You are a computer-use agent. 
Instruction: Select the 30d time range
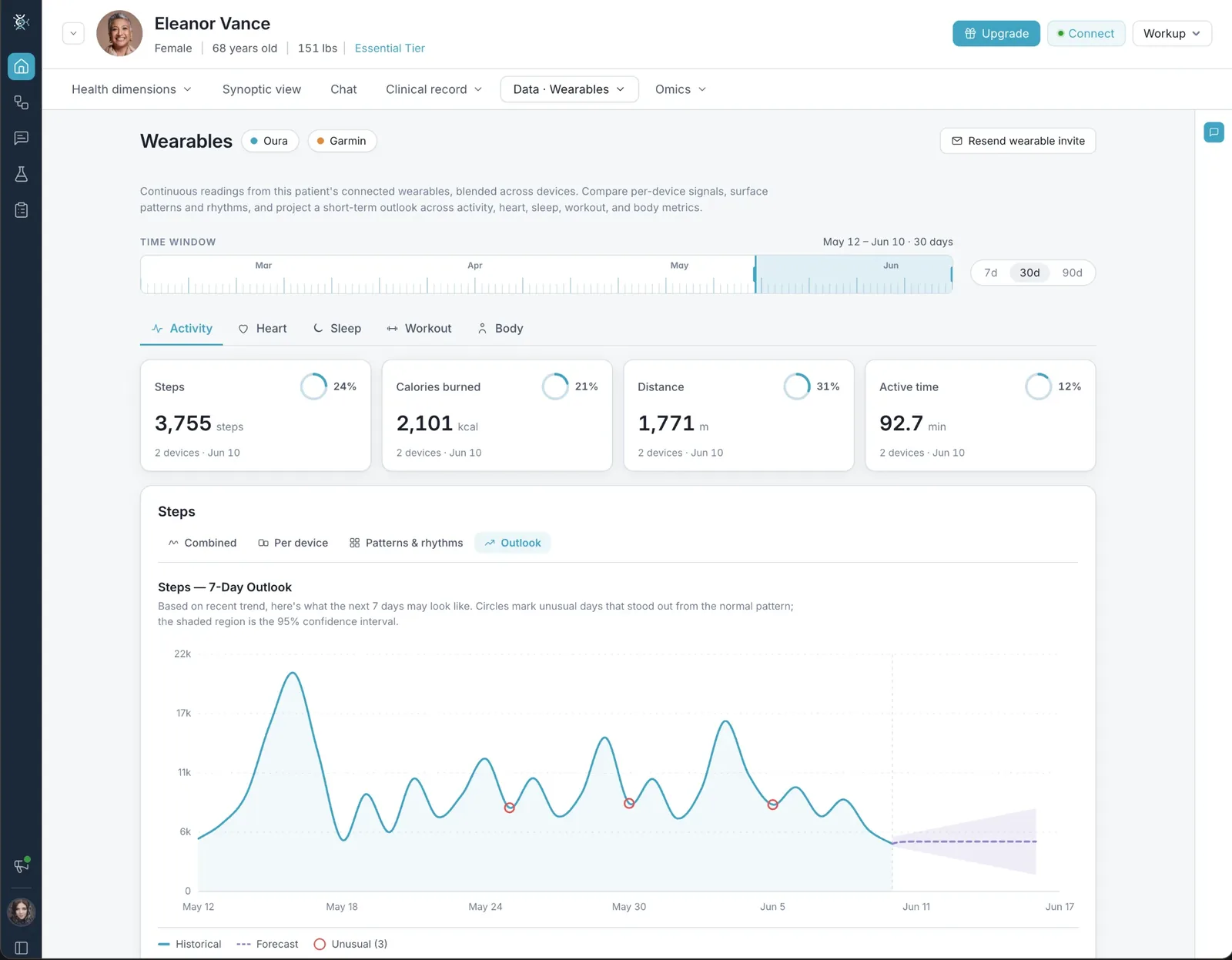(1029, 273)
